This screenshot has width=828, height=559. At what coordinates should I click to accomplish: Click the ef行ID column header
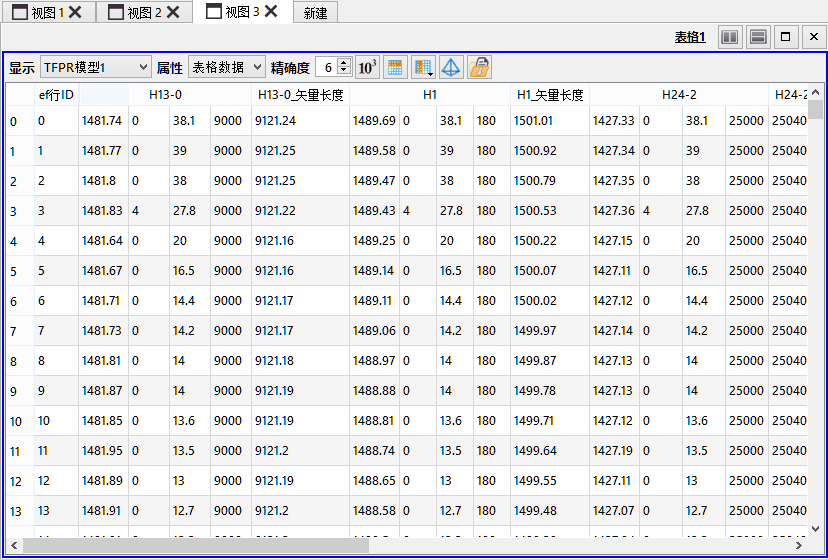pyautogui.click(x=57, y=95)
